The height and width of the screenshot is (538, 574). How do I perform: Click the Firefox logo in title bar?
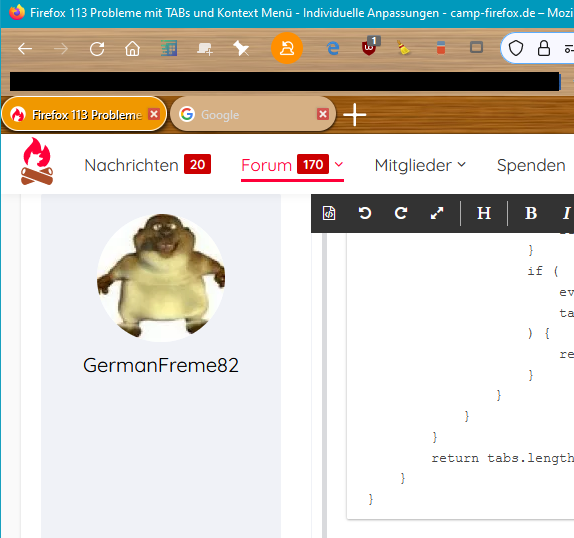tap(17, 12)
